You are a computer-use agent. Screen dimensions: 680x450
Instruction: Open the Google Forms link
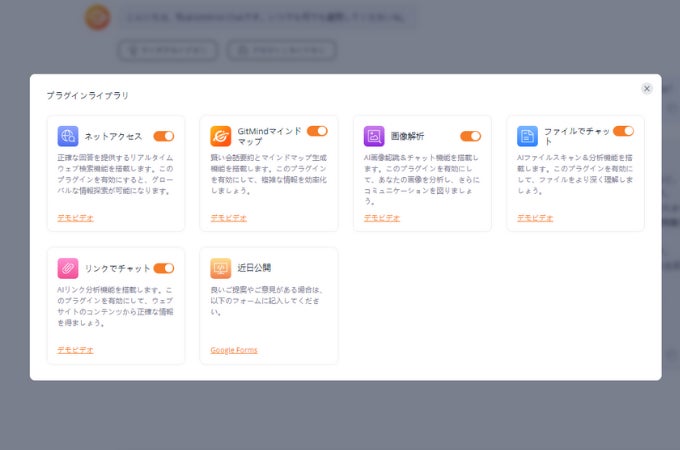point(234,350)
